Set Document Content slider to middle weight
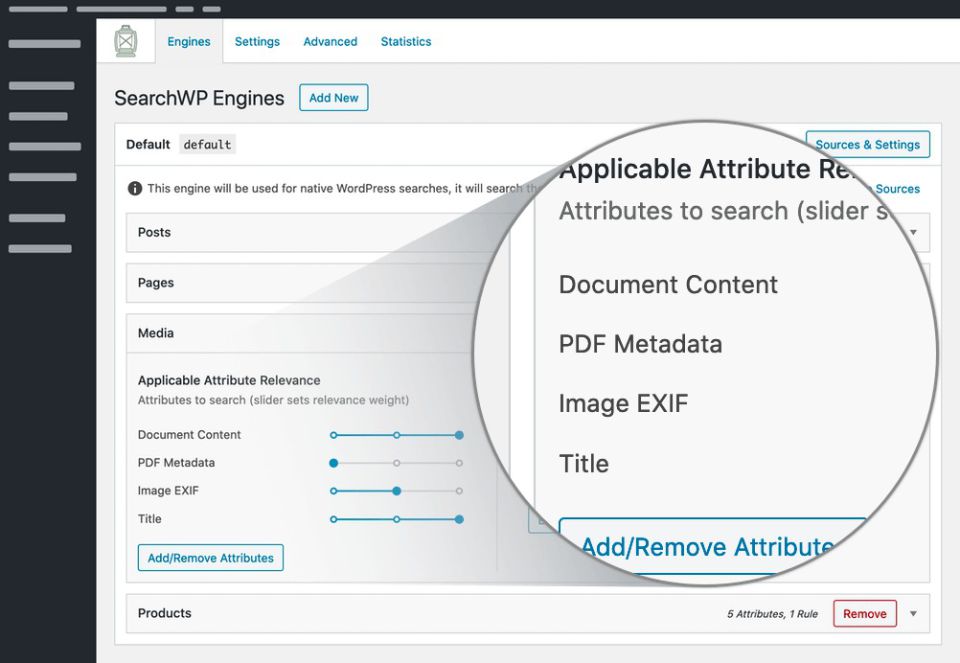 [x=397, y=435]
